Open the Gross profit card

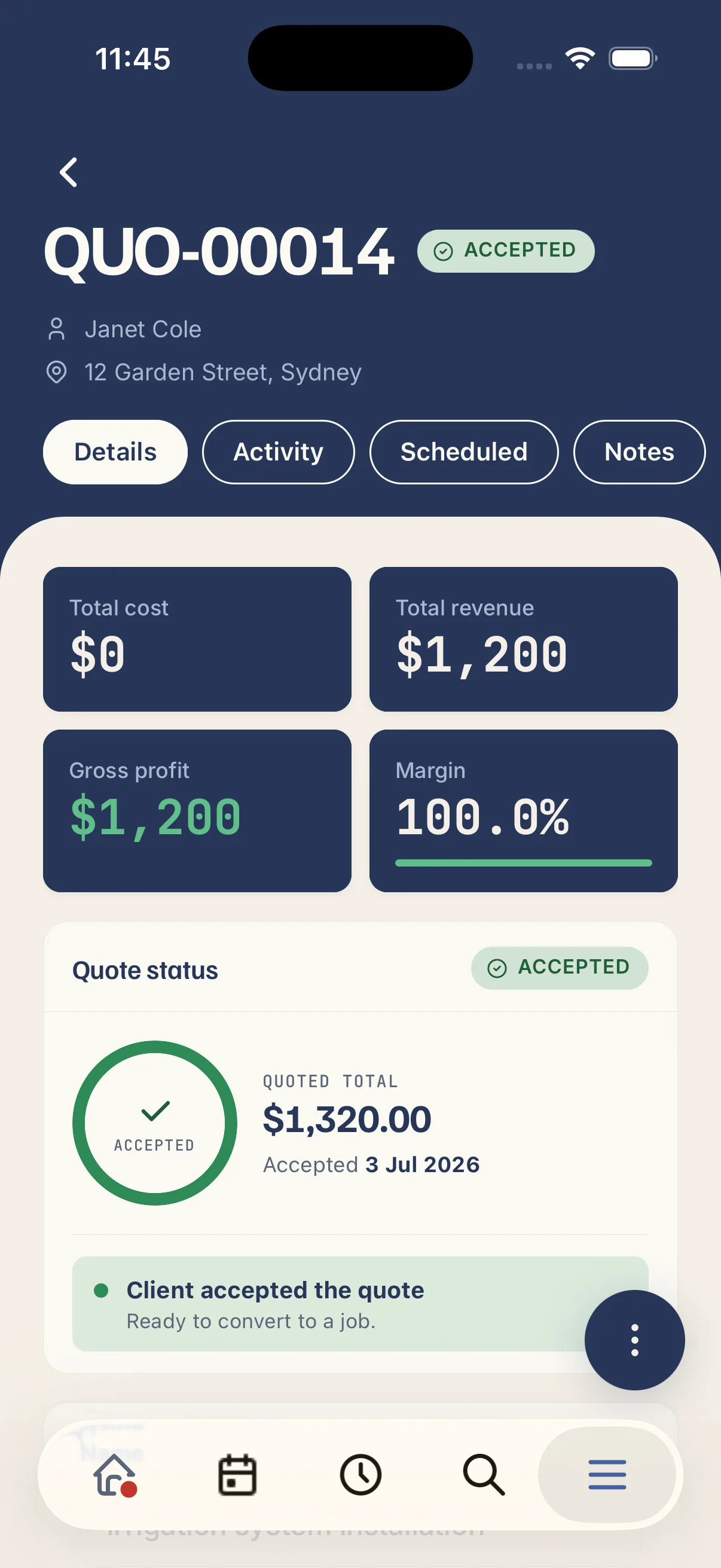197,811
